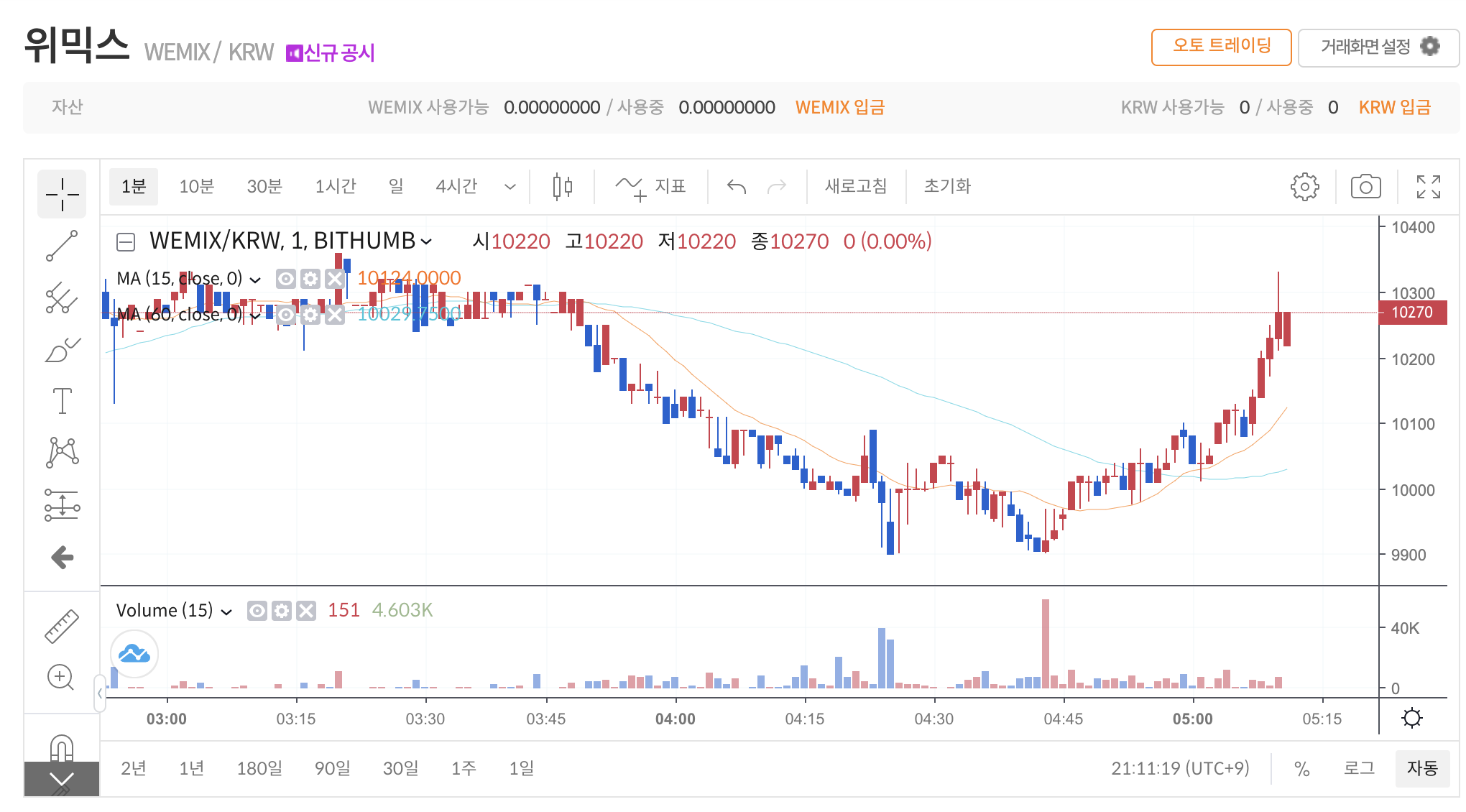The height and width of the screenshot is (812, 1466).
Task: Select the trend line drawing tool
Action: (62, 246)
